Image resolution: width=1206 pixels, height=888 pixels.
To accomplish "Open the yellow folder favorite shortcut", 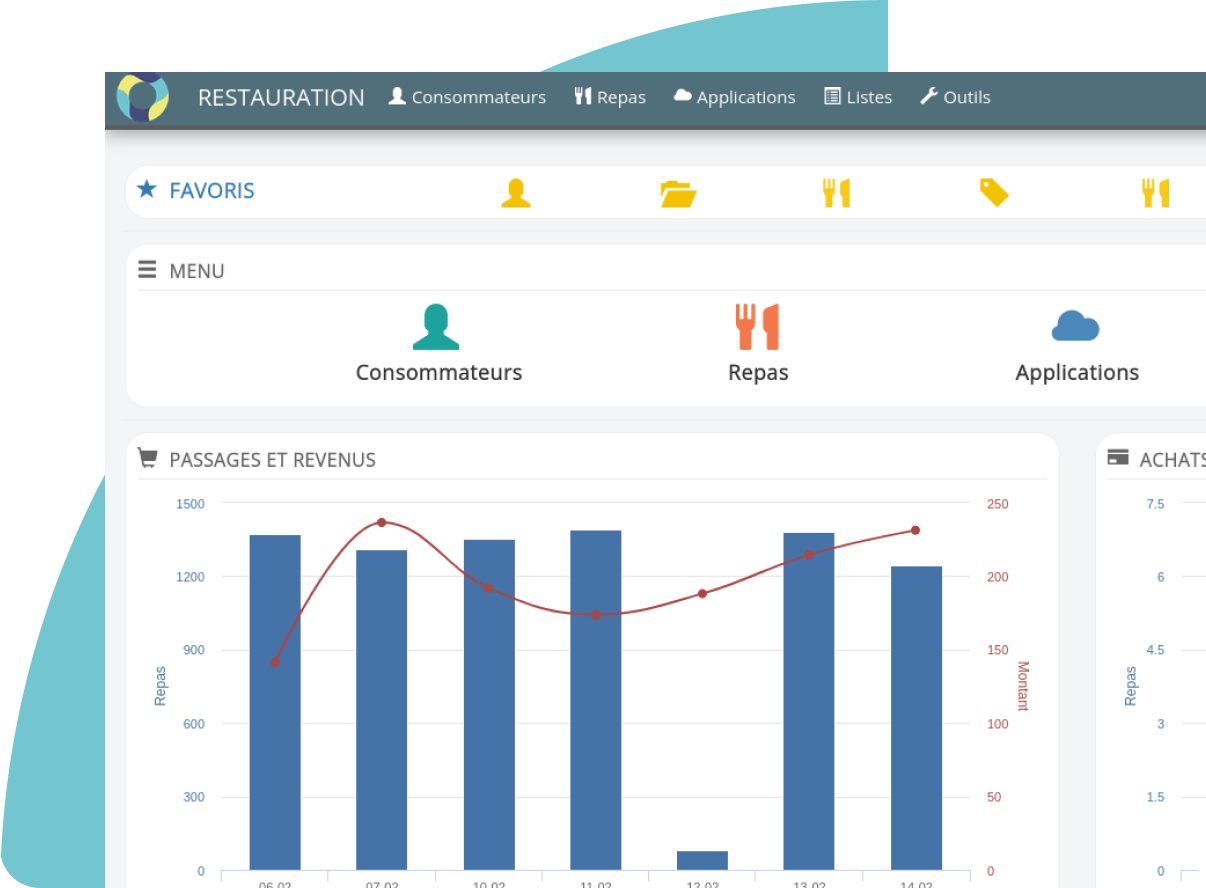I will 678,192.
